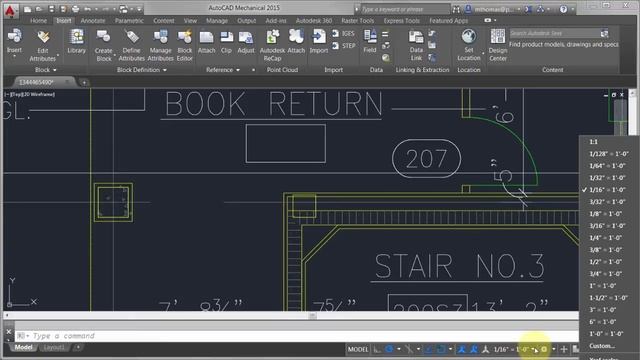Image resolution: width=640 pixels, height=360 pixels.
Task: Toggle the MODEL space status button
Action: point(358,349)
